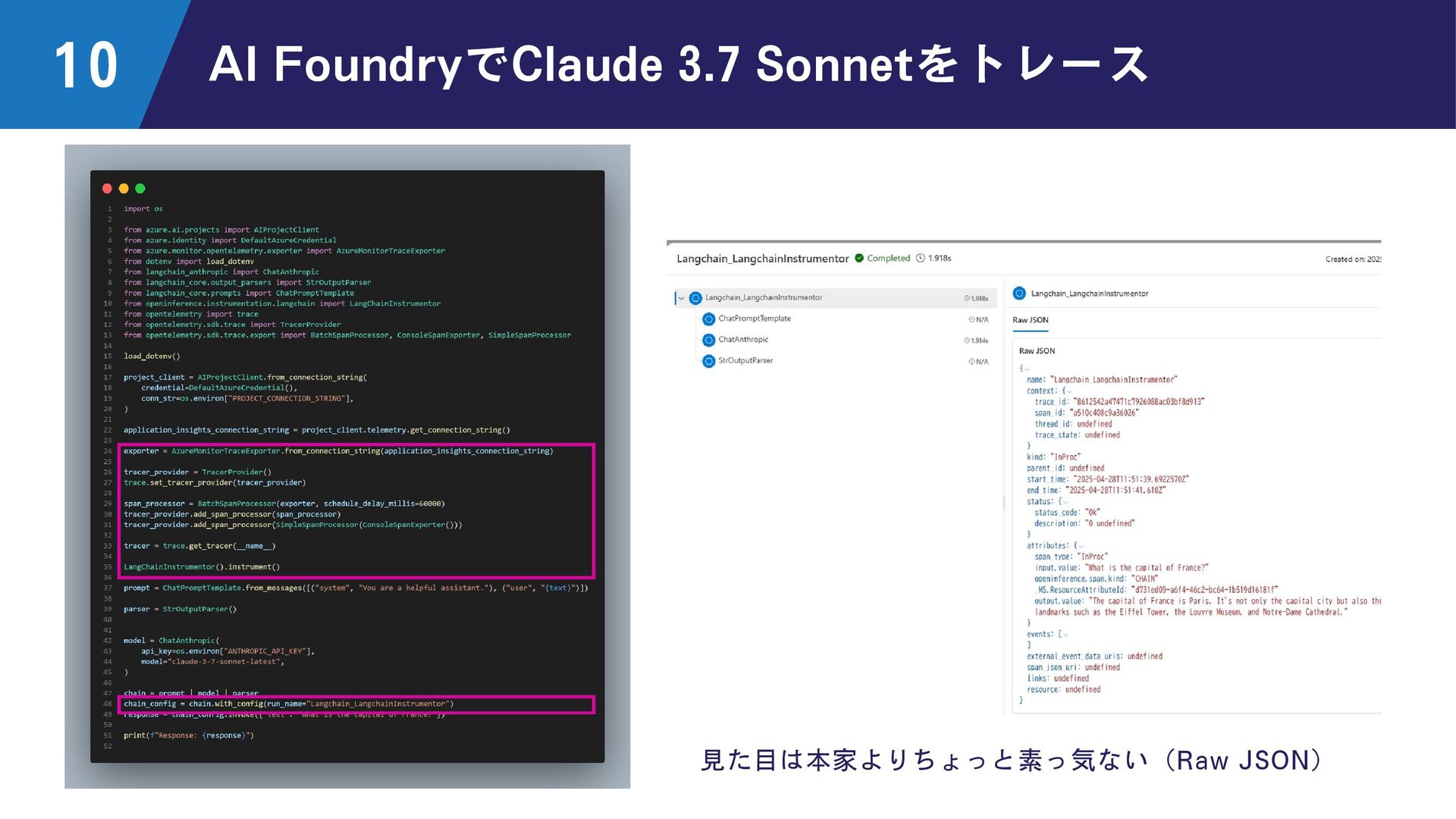Switch to the Raw JSON tab
Screen dimensions: 1456x819
coord(1031,320)
